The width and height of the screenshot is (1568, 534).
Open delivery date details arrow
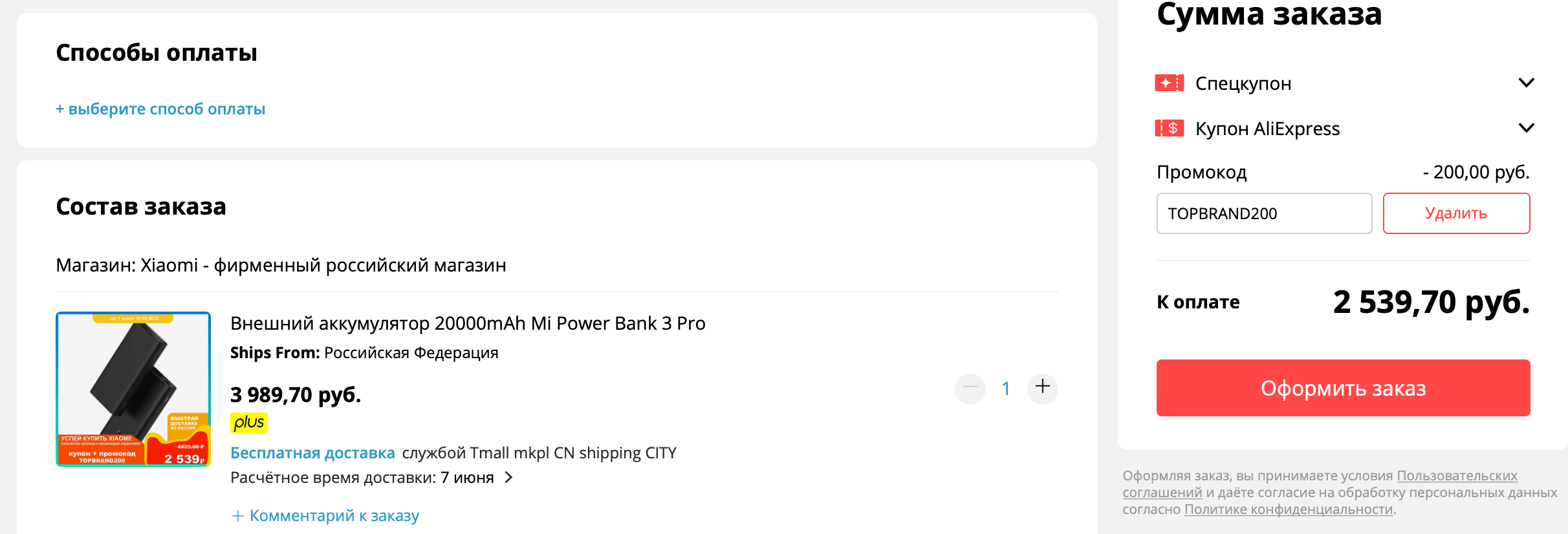coord(509,477)
